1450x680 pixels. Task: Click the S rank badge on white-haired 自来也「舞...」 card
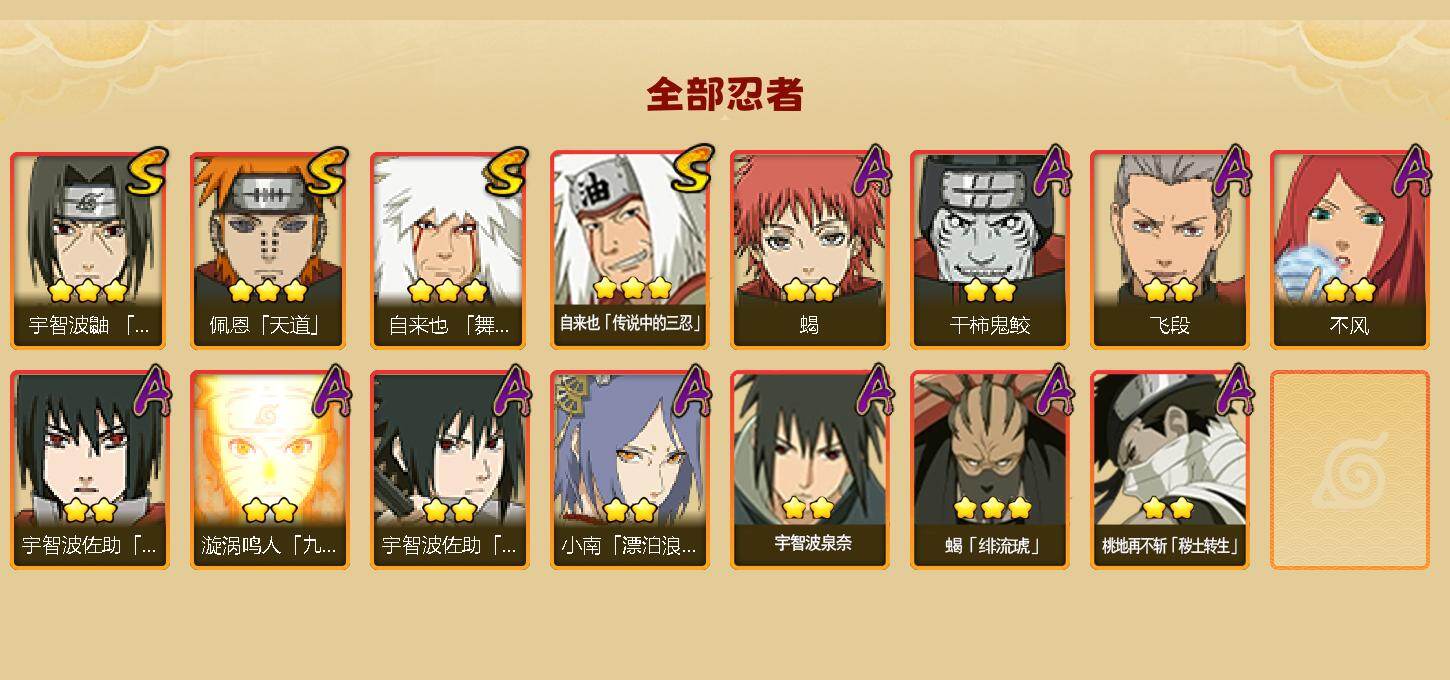tap(506, 172)
